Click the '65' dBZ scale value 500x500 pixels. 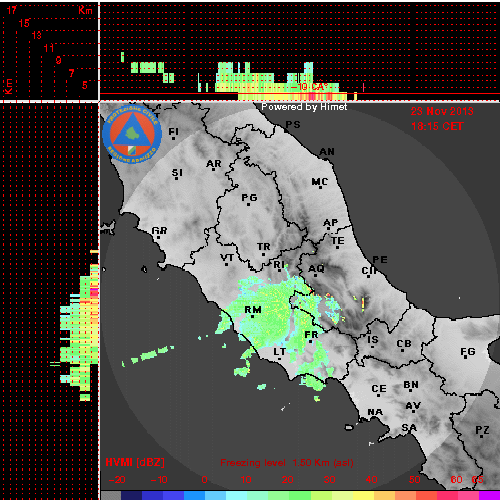pyautogui.click(x=477, y=480)
